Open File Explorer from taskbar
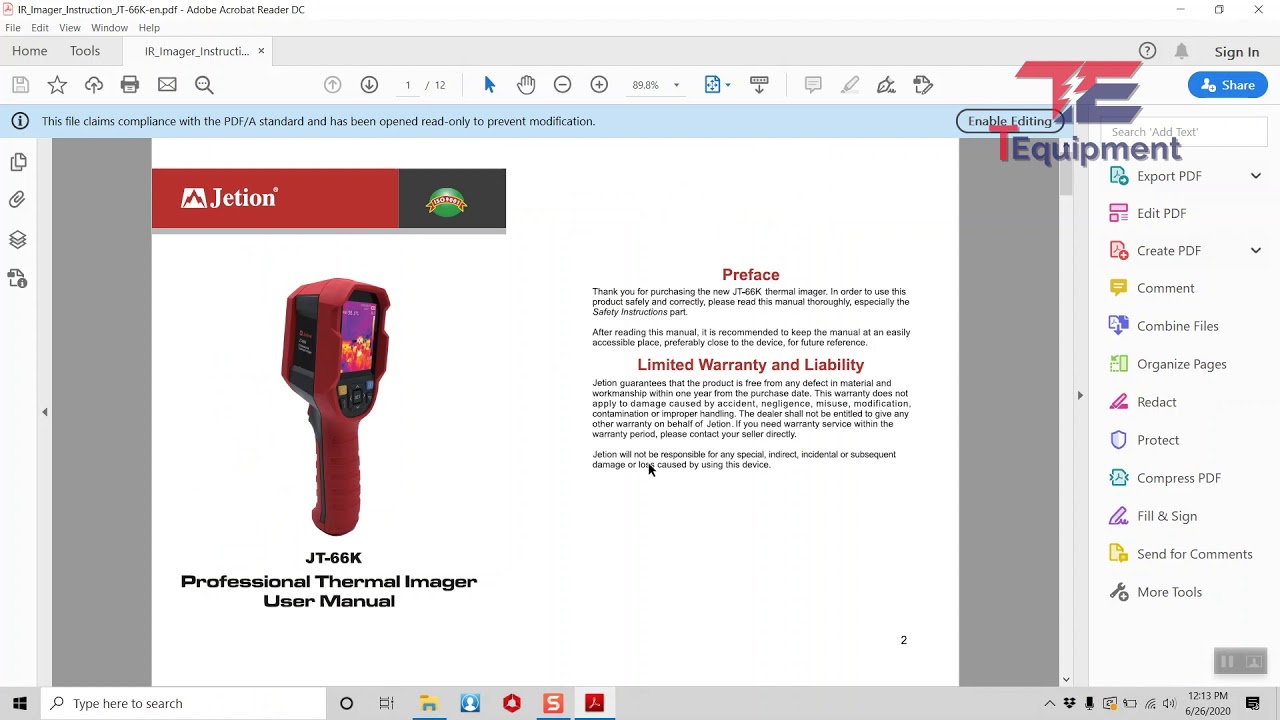 429,703
